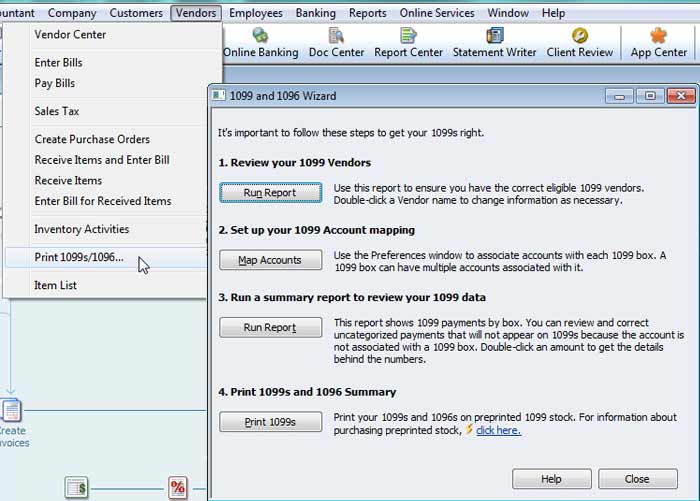Click the '1. Review your 1099 Vendors' heading

pyautogui.click(x=295, y=163)
